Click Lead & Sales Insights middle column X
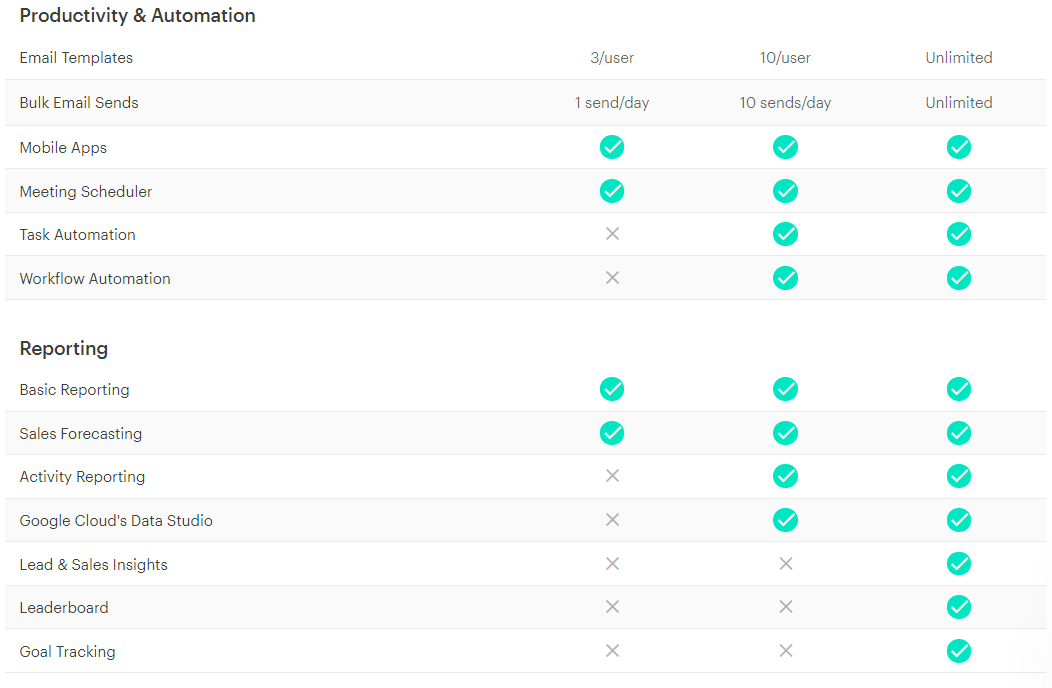 tap(785, 564)
